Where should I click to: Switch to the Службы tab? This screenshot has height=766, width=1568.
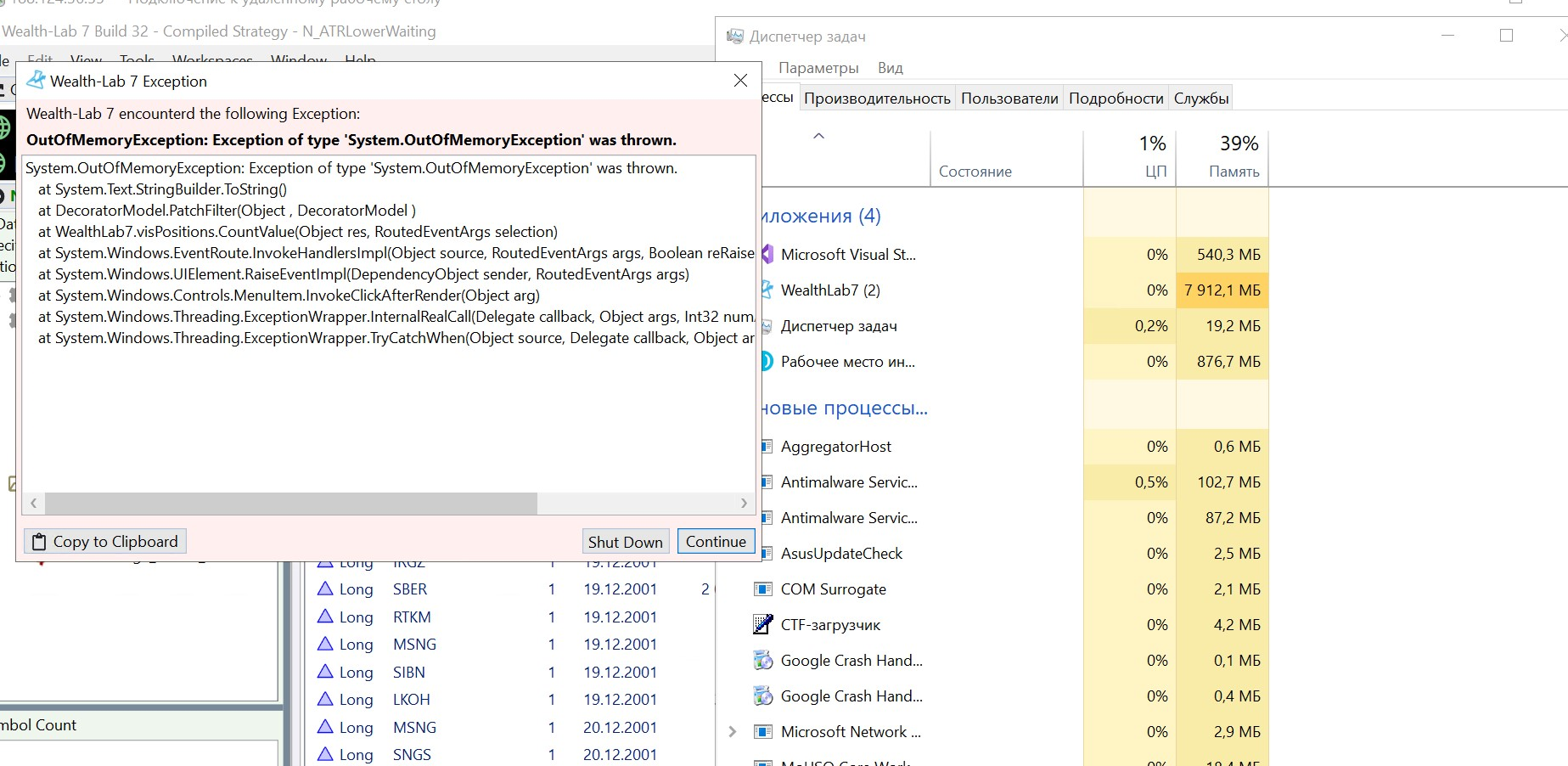pyautogui.click(x=1200, y=99)
